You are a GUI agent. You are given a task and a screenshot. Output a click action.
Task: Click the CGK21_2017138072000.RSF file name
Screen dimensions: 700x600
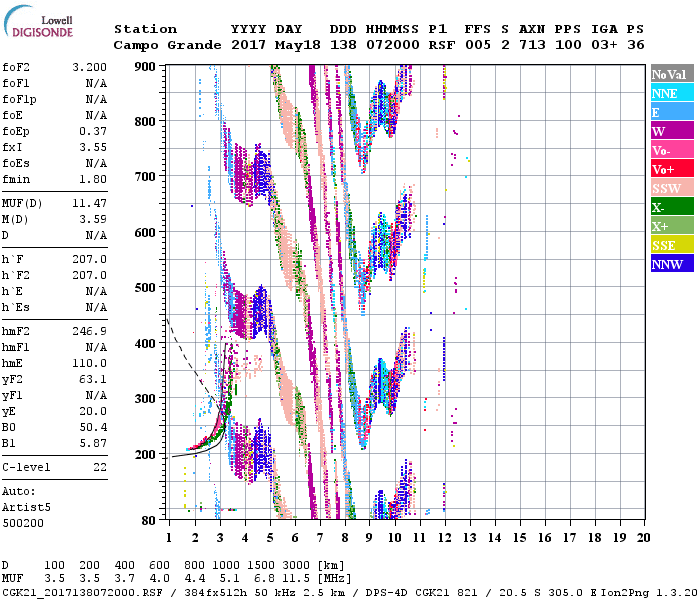point(83,593)
